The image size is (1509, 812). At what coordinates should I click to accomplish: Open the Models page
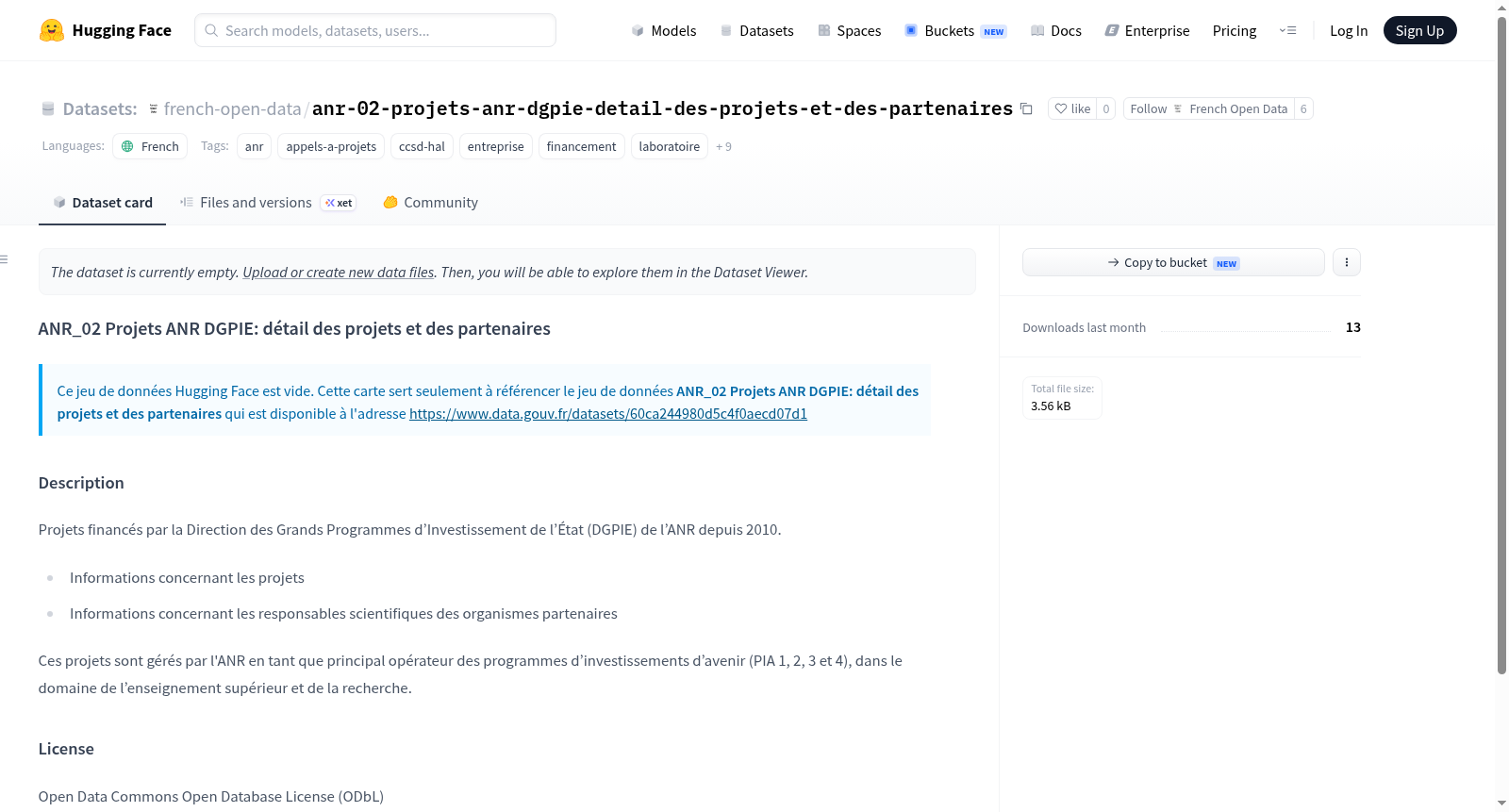click(664, 30)
